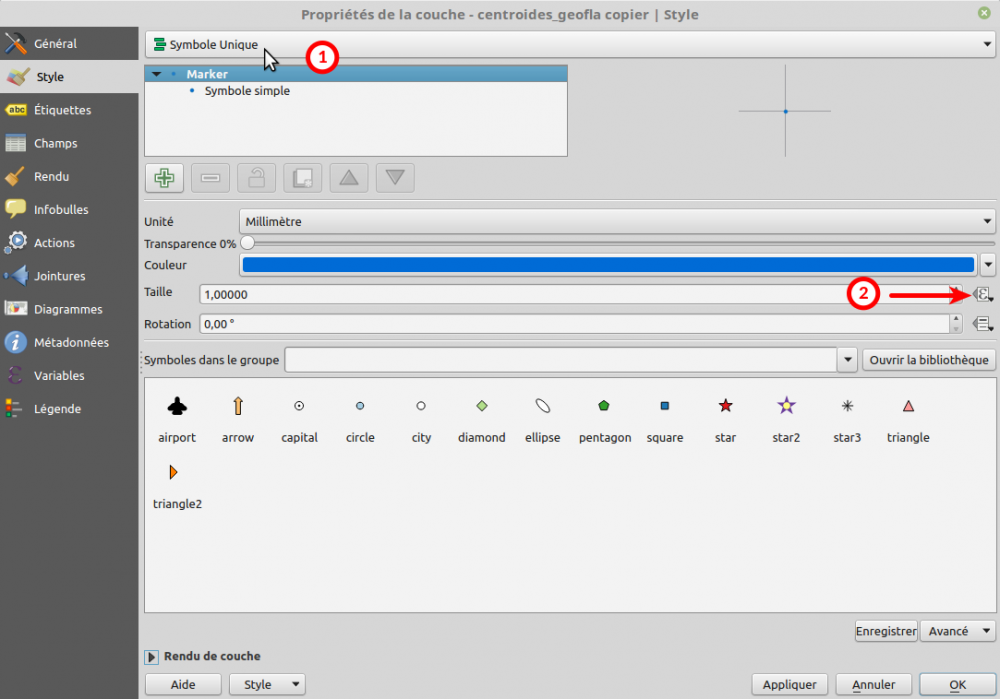Click the data-defined override icon for Taille
1000x699 pixels.
(983, 294)
